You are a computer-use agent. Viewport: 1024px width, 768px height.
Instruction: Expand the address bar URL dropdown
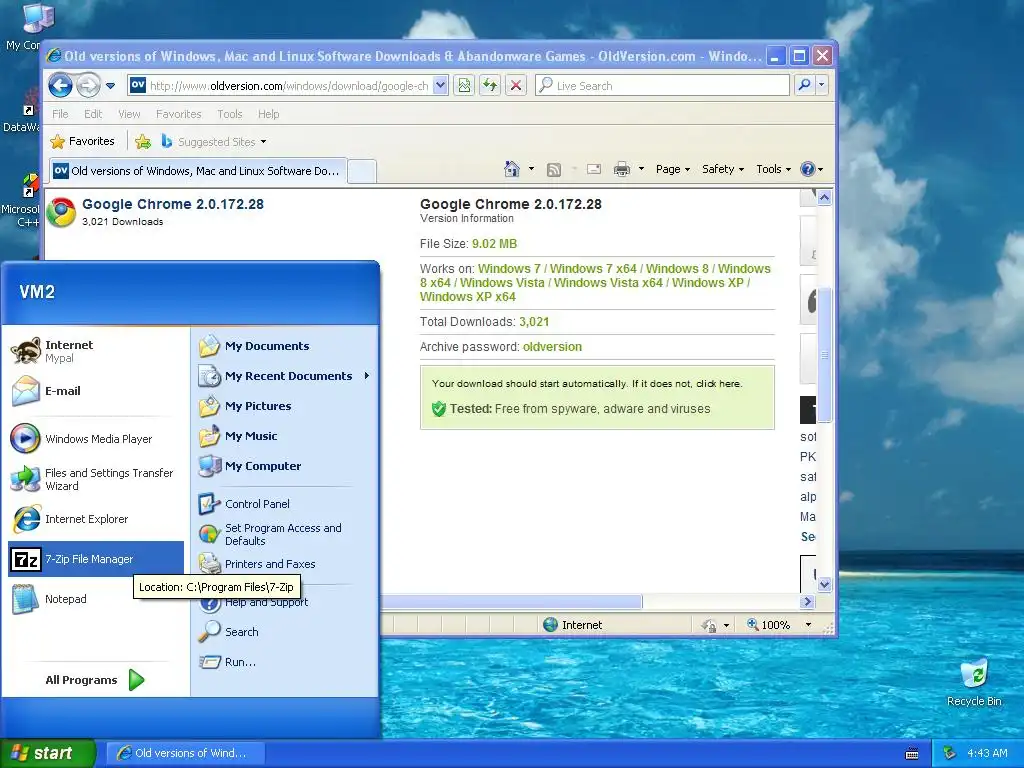click(x=440, y=86)
